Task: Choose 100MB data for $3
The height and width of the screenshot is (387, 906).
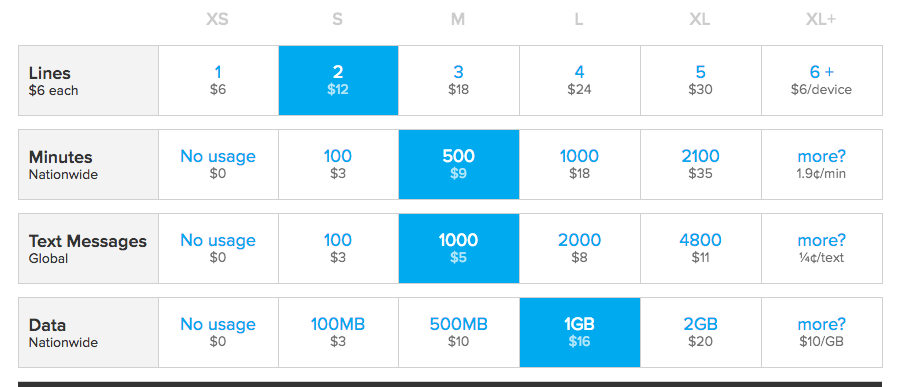Action: tap(339, 333)
